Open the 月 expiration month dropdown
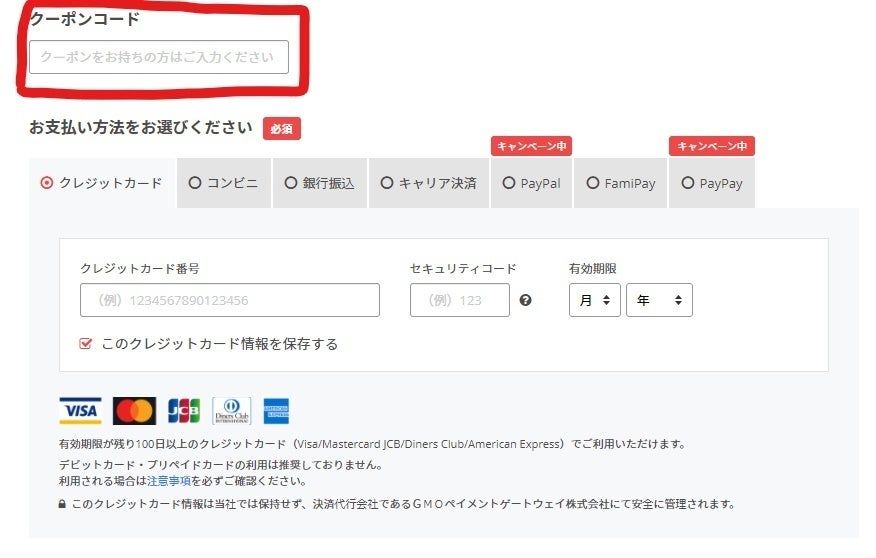876x558 pixels. [594, 300]
